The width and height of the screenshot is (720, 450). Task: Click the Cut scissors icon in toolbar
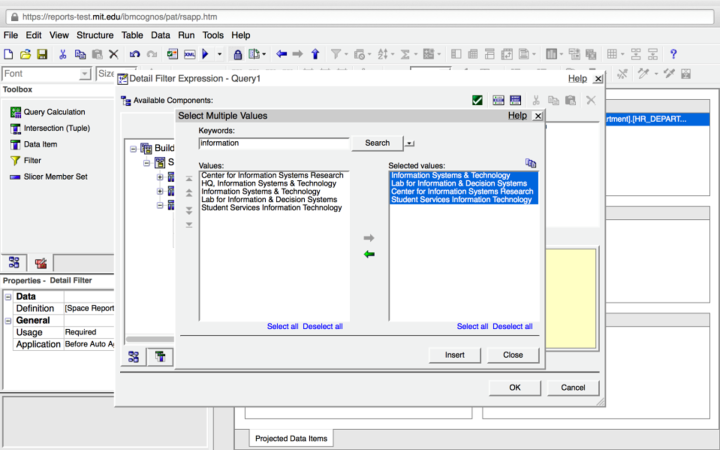tap(63, 54)
